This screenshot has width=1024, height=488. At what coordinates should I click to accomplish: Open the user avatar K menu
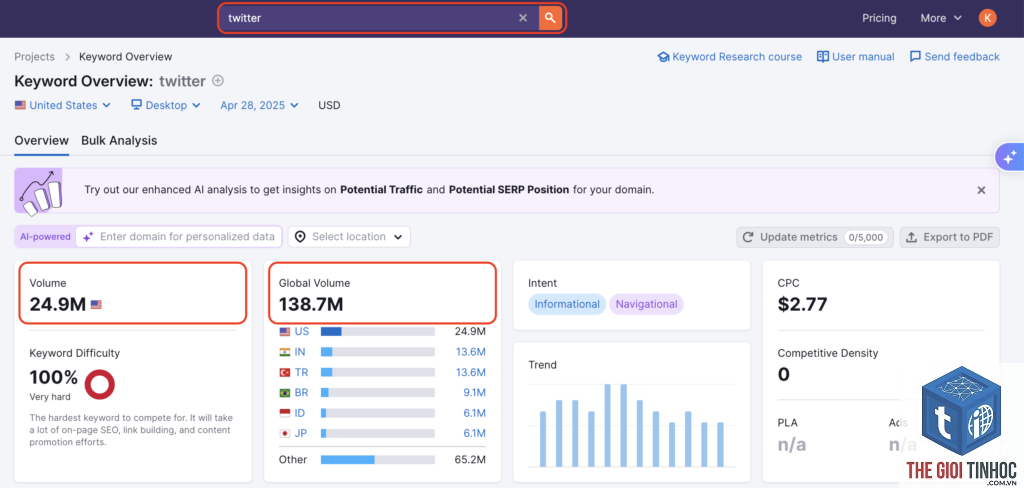pyautogui.click(x=987, y=18)
